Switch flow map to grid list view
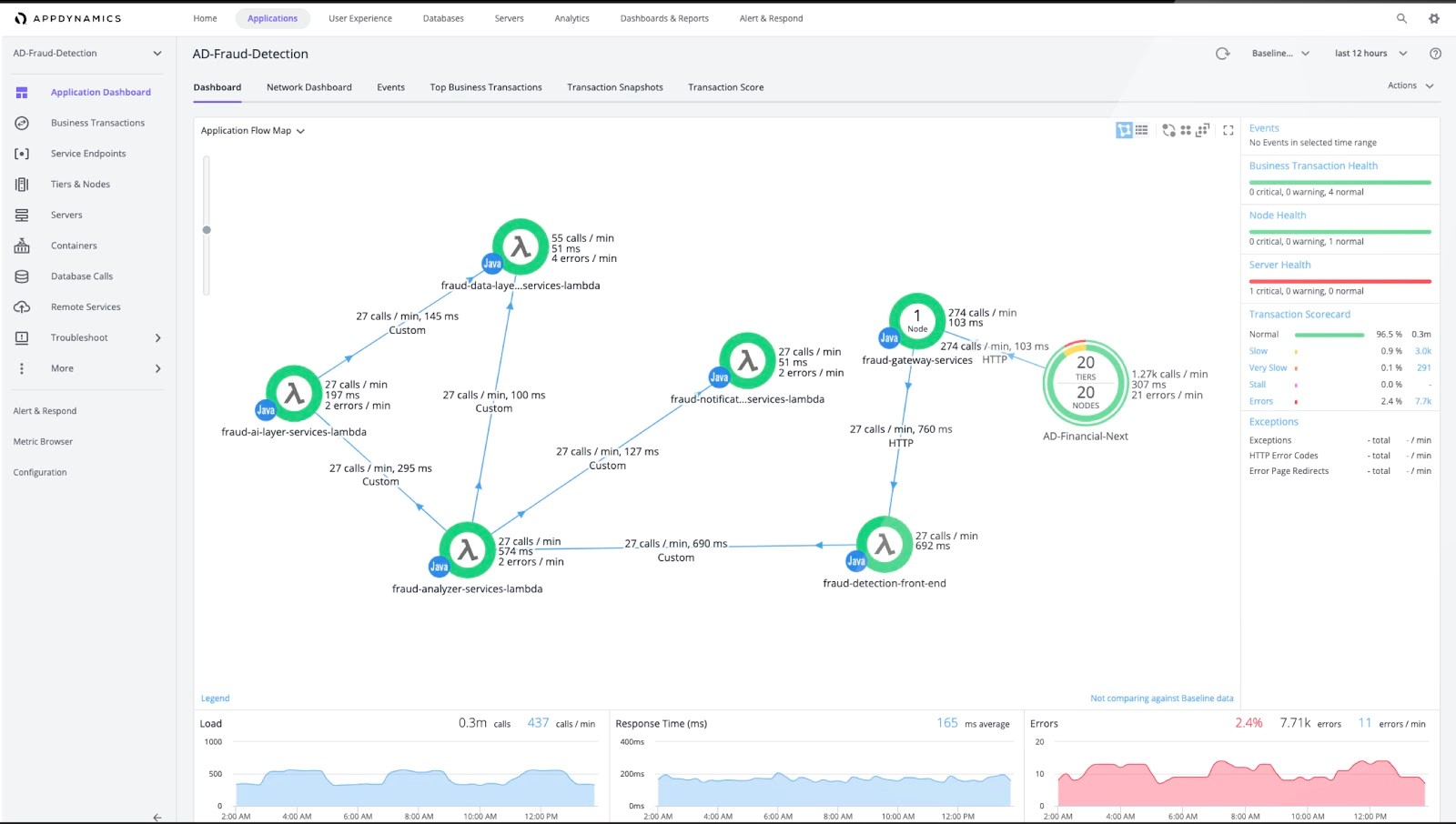Viewport: 1456px width, 824px height. tap(1141, 130)
